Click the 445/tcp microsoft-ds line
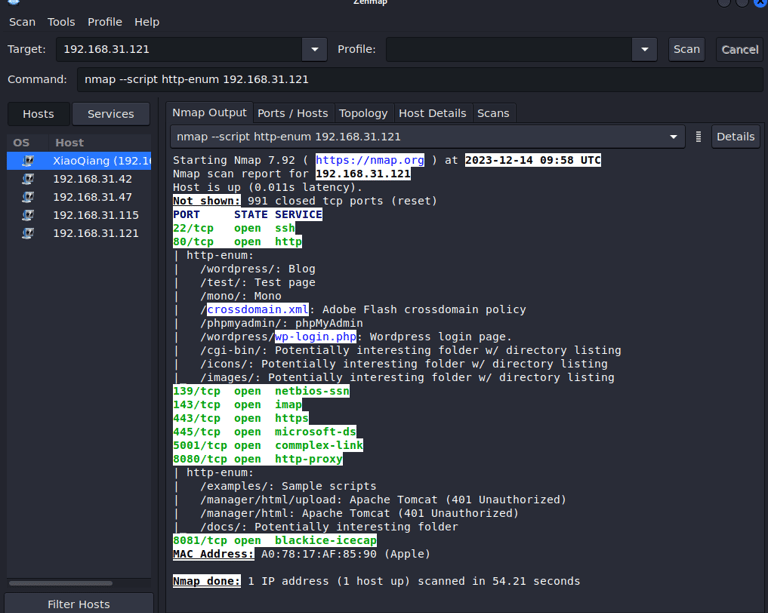Screen dimensions: 768x613 pos(264,432)
